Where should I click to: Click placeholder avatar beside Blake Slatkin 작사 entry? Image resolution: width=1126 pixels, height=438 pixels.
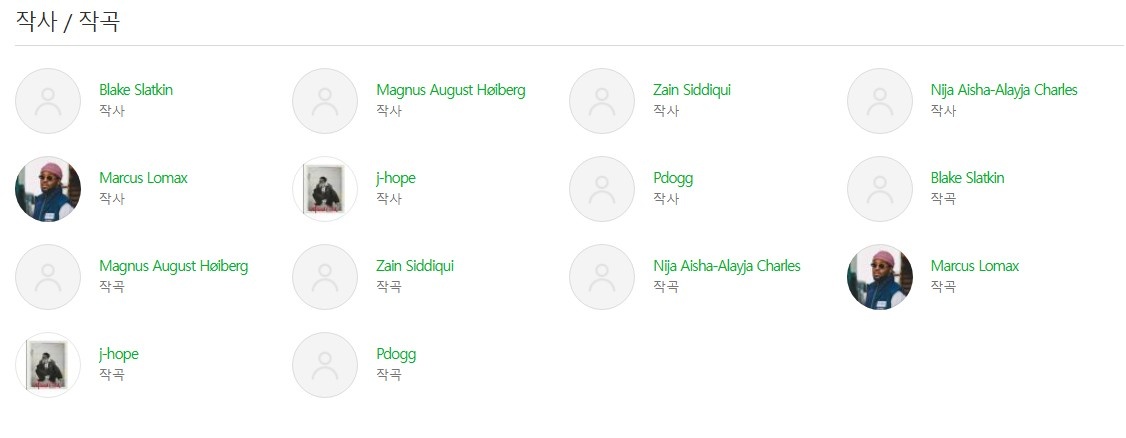click(48, 101)
